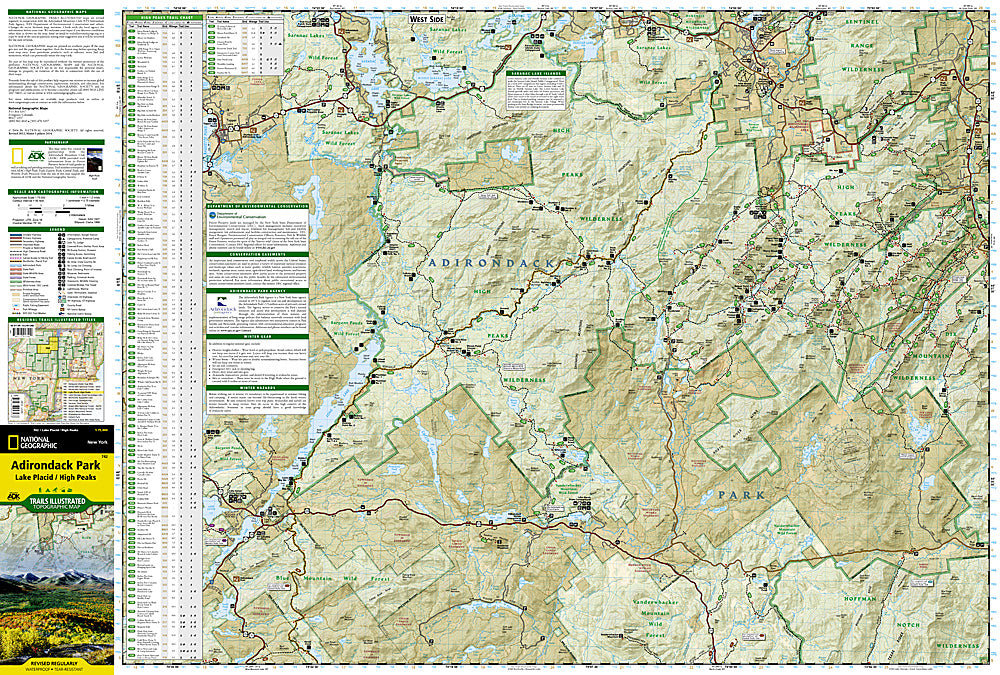Click the "Adirondack Park Agency" green header
1000x675 pixels.
258,291
